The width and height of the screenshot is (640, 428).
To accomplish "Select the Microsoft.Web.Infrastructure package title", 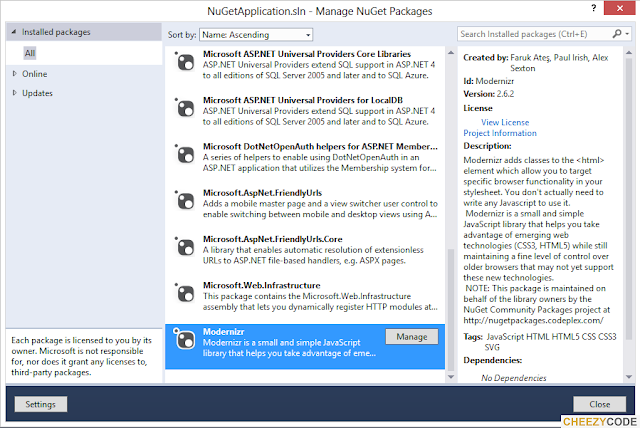I will (x=262, y=285).
